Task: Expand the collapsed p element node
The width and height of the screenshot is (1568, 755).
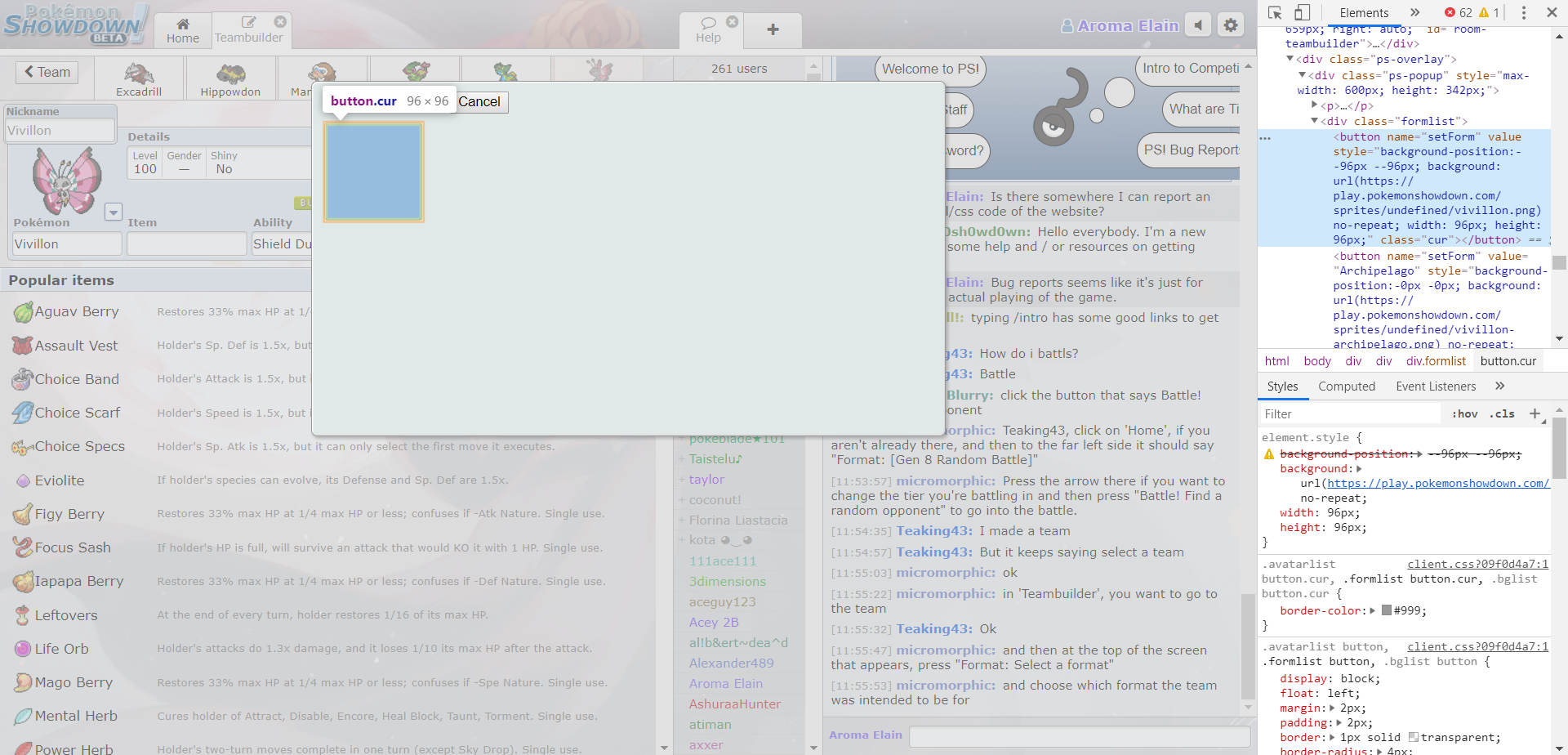Action: point(1315,105)
